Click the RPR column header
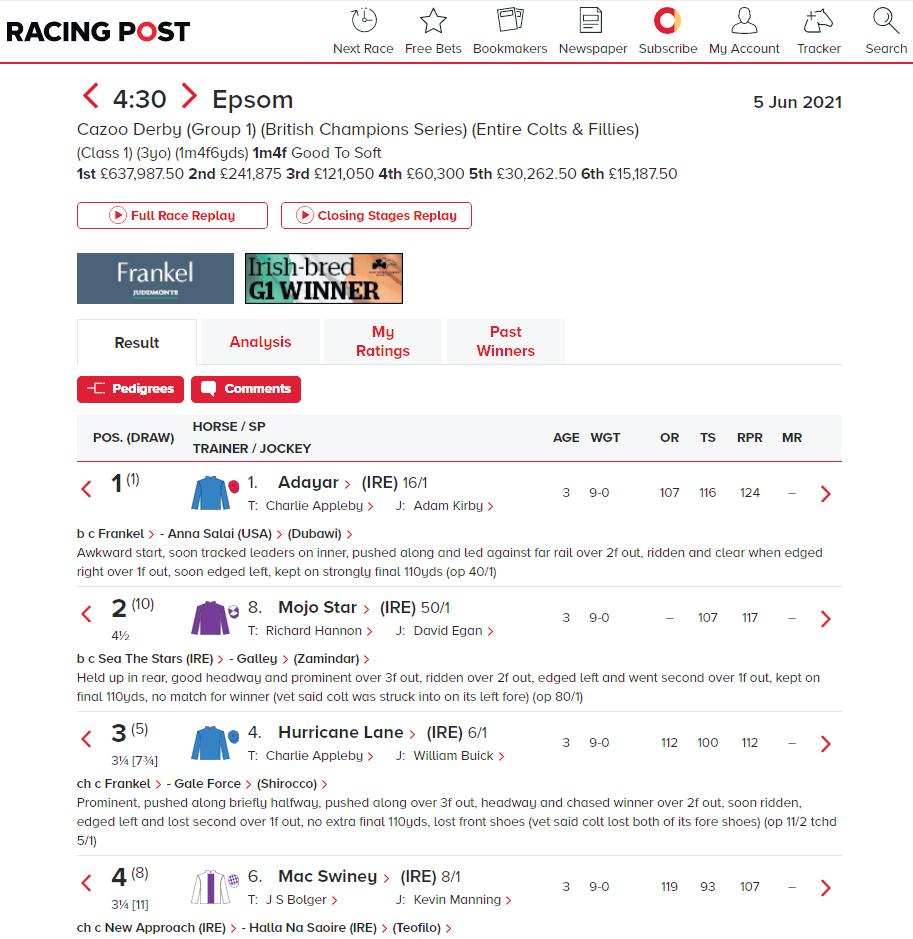The height and width of the screenshot is (939, 913). (750, 438)
